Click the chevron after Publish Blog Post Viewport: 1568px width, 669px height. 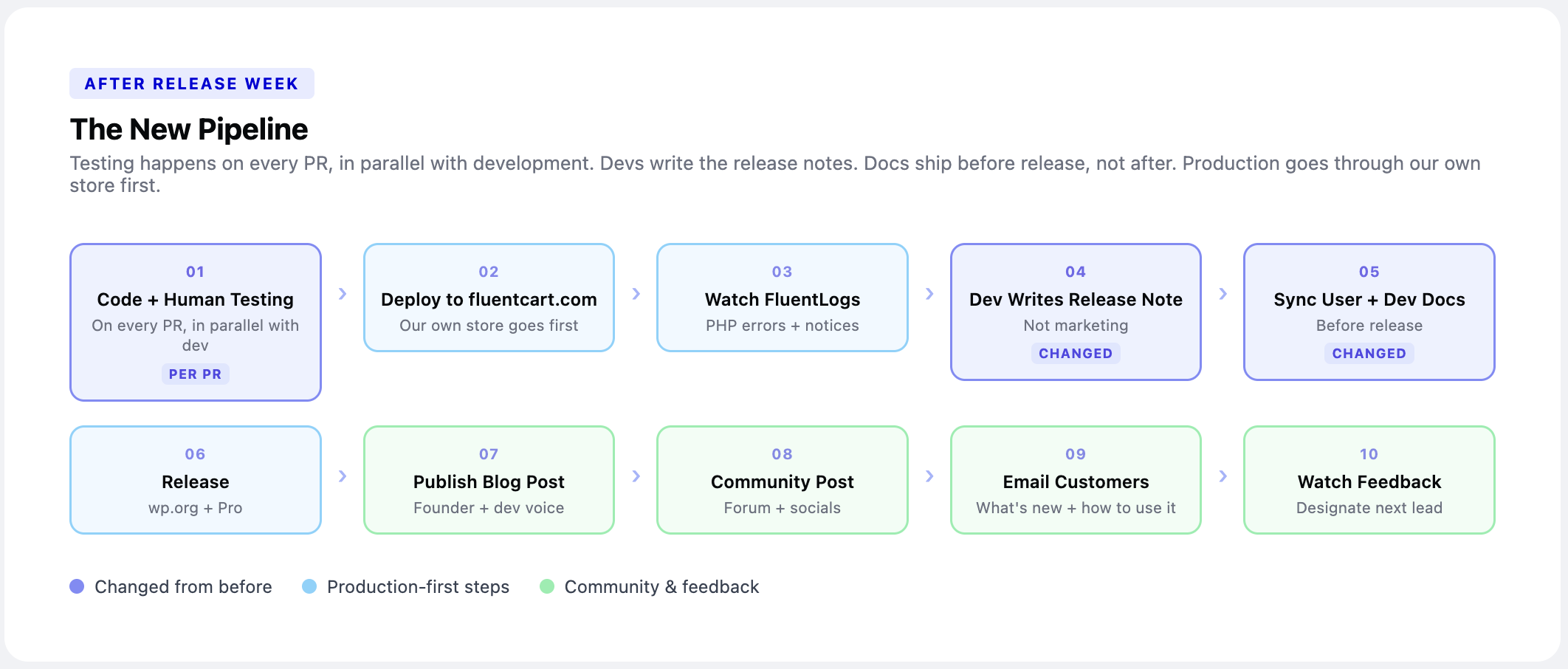tap(636, 476)
